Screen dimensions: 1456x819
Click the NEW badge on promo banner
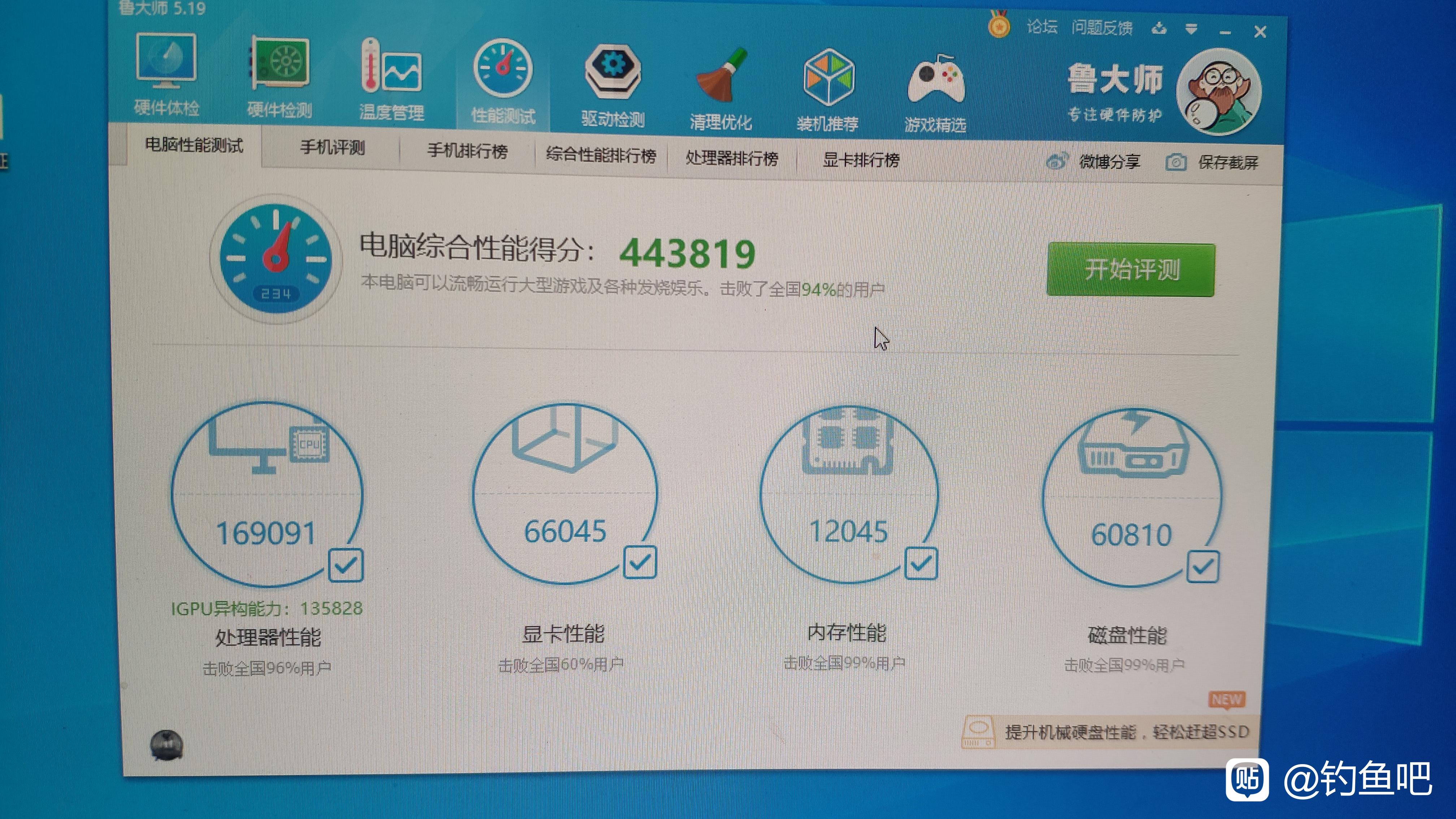[1227, 700]
